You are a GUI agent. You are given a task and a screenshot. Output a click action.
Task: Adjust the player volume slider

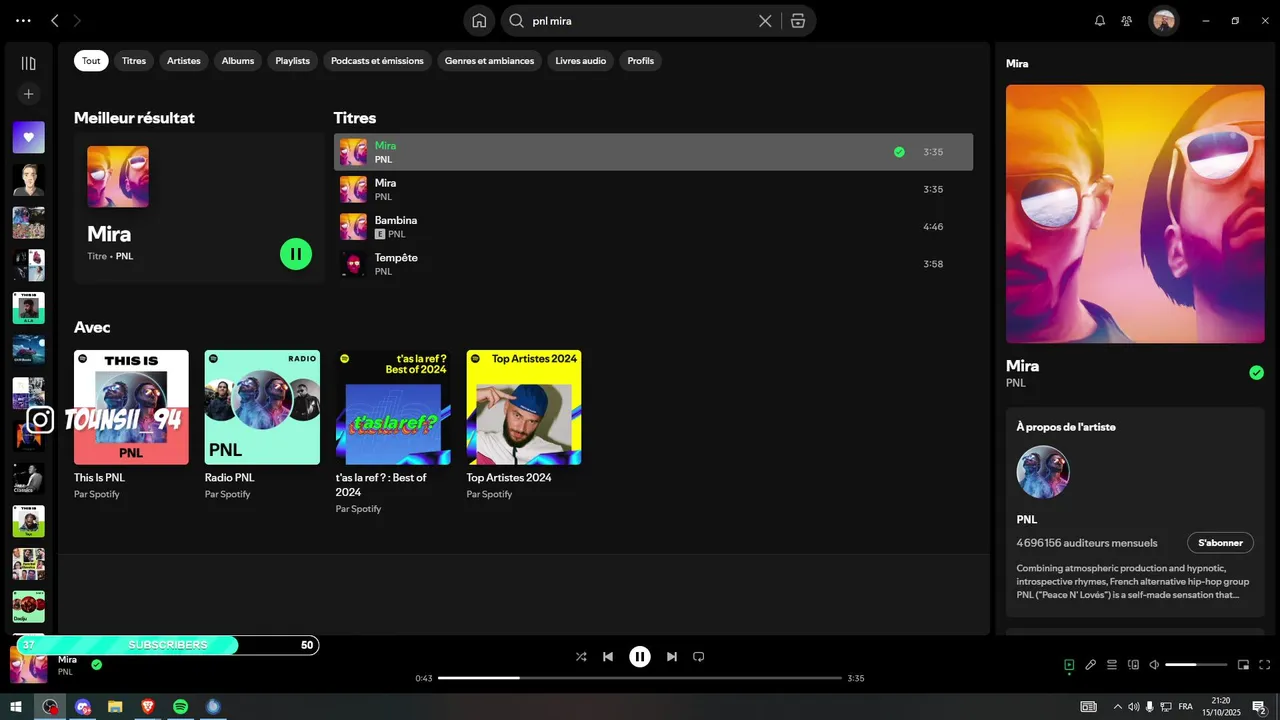[1196, 664]
